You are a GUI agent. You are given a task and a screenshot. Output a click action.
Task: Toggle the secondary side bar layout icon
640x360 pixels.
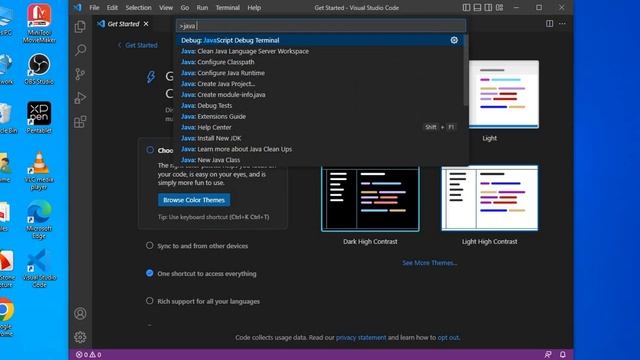pyautogui.click(x=488, y=7)
